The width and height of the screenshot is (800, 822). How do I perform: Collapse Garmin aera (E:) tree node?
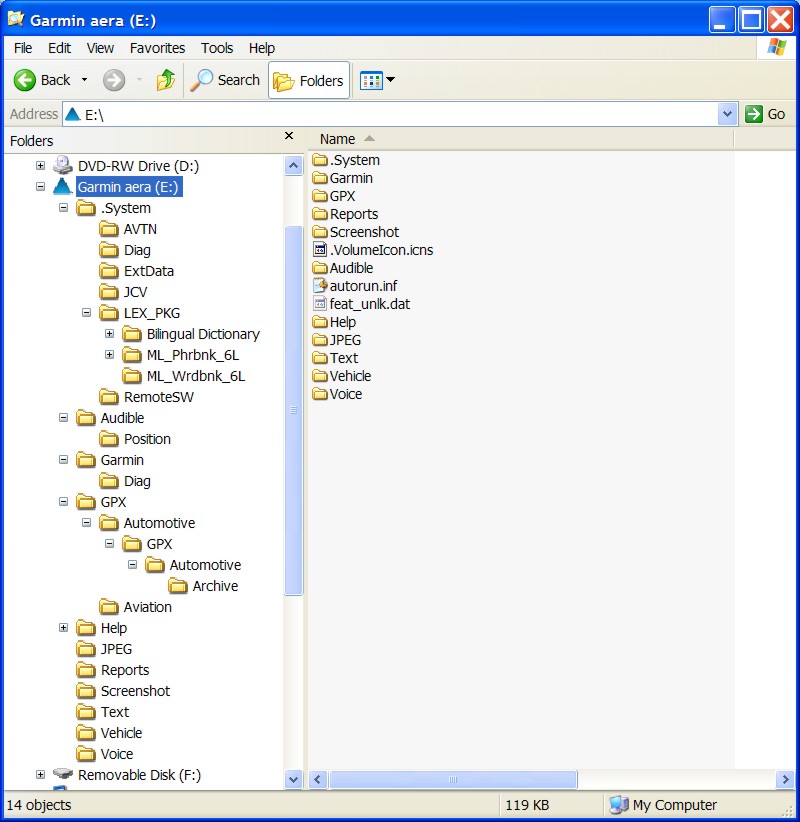[40, 187]
